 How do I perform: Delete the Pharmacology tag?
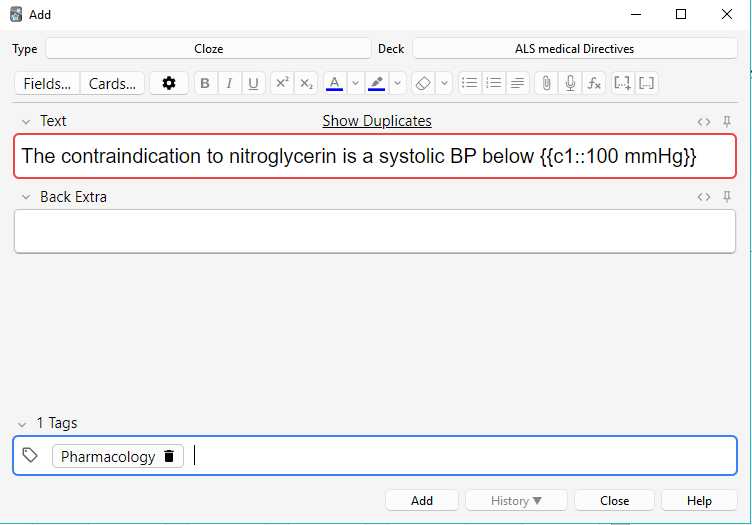pos(169,457)
